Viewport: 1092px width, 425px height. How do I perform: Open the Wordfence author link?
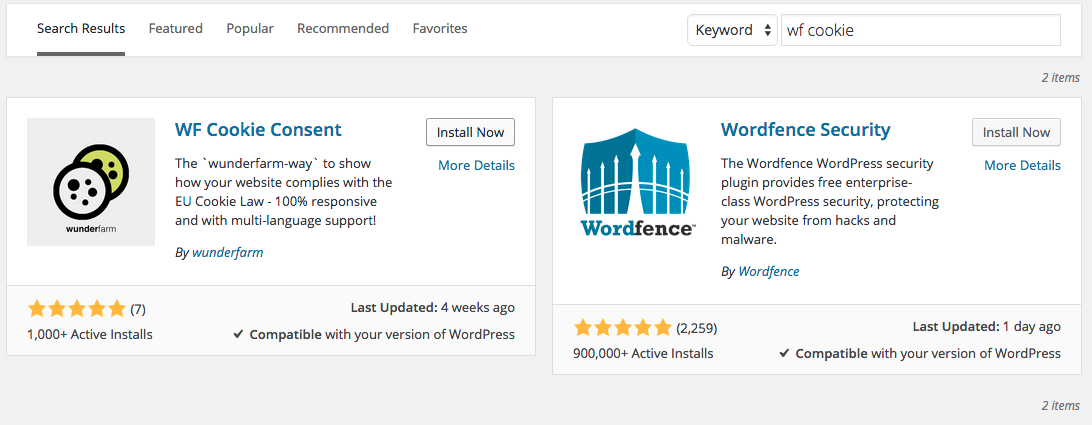(769, 271)
